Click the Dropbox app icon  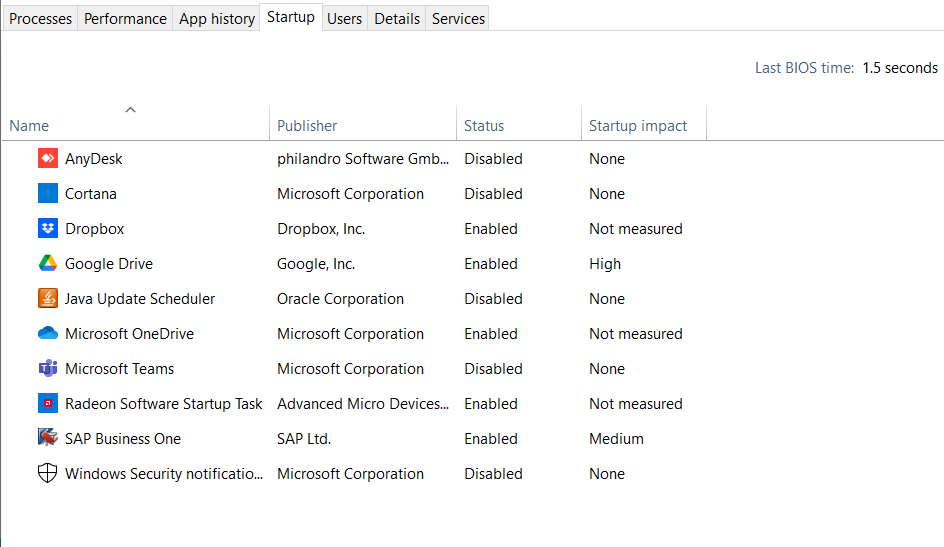tap(48, 228)
